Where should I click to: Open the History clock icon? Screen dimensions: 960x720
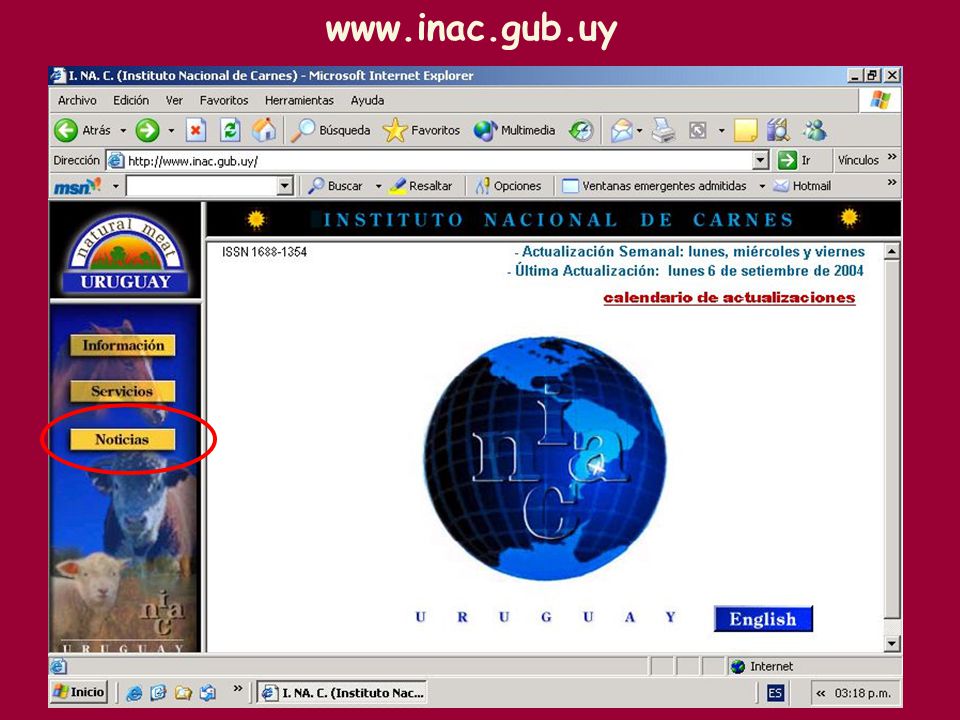pyautogui.click(x=580, y=130)
